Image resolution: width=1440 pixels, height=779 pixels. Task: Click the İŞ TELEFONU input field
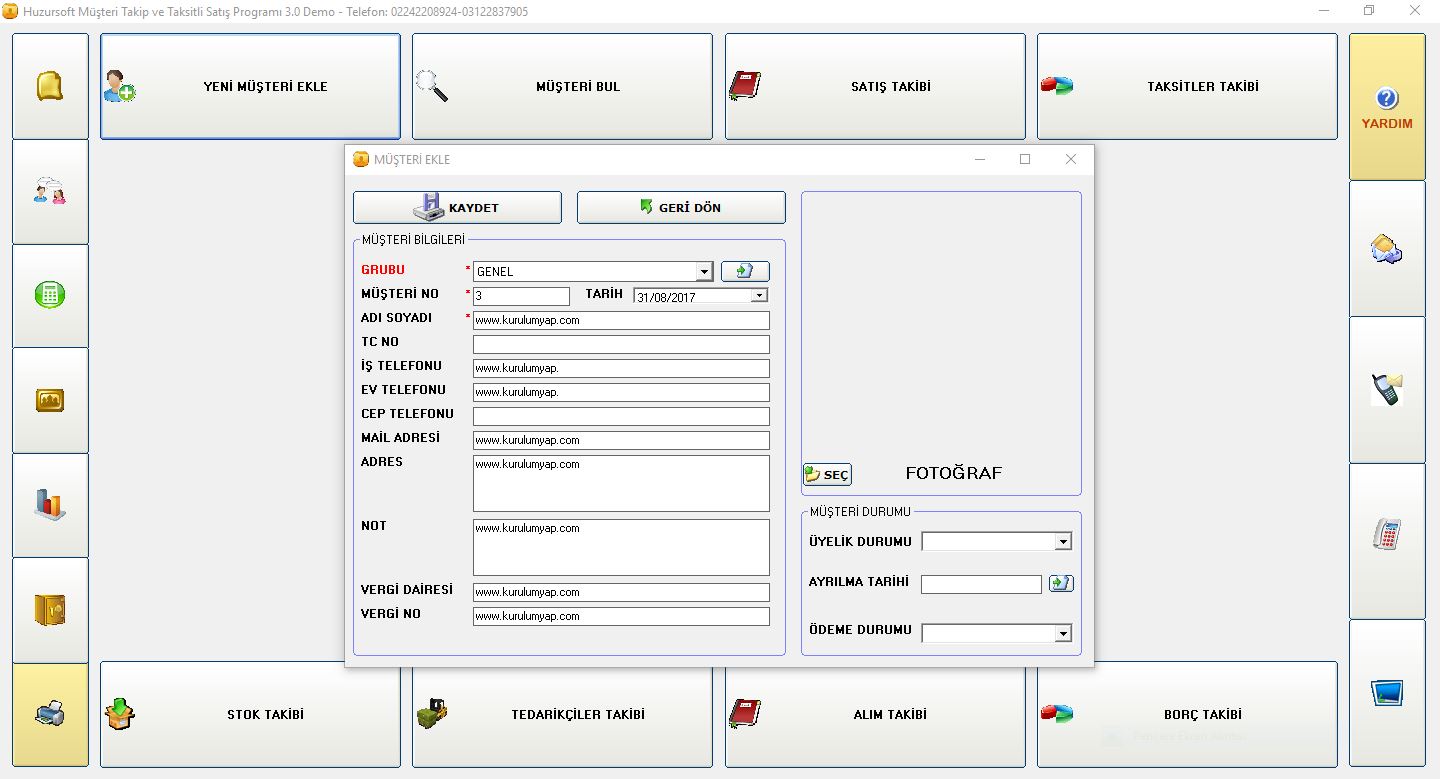pos(621,368)
